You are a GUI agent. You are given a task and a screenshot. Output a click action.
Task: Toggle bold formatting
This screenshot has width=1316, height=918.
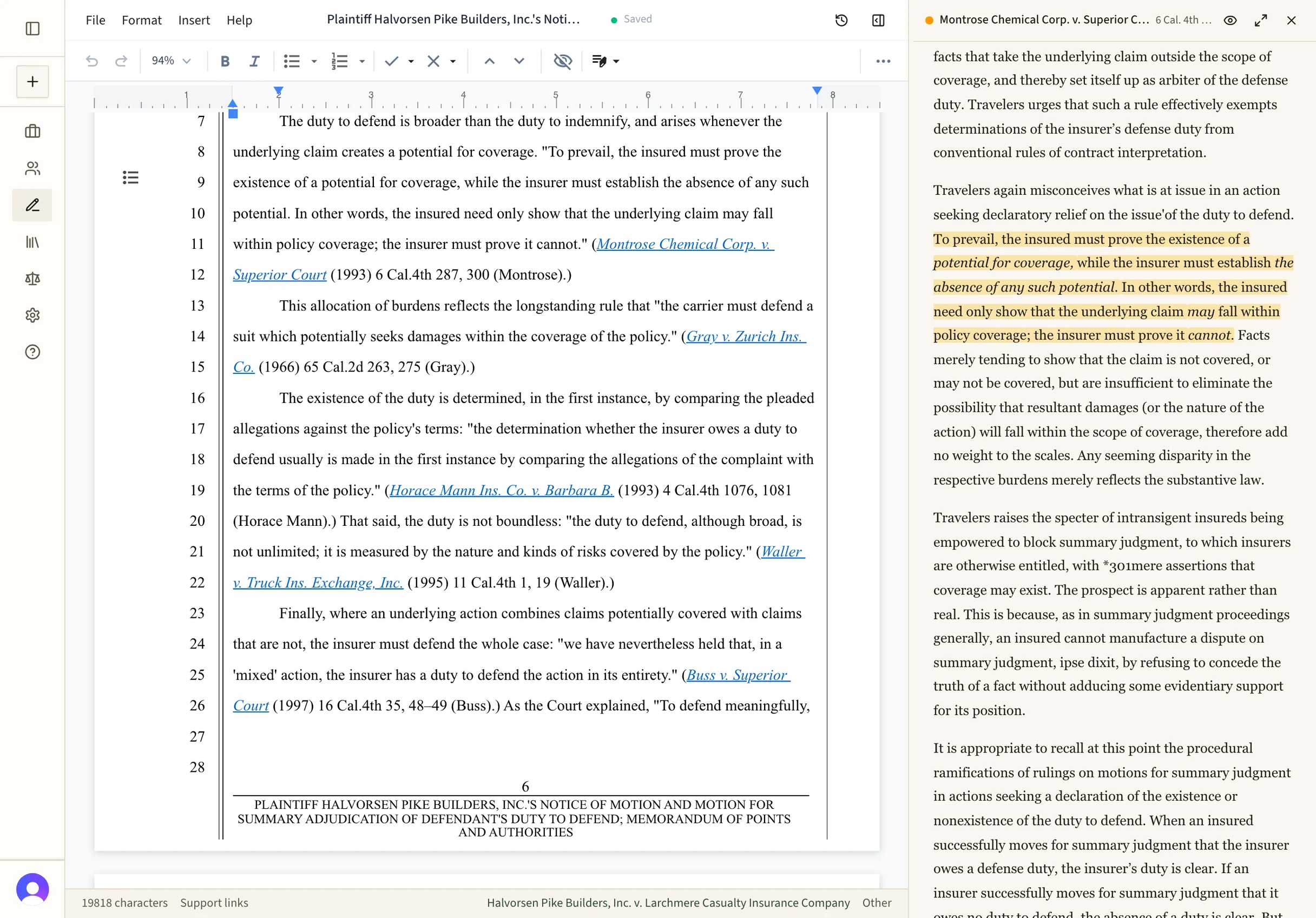(225, 61)
